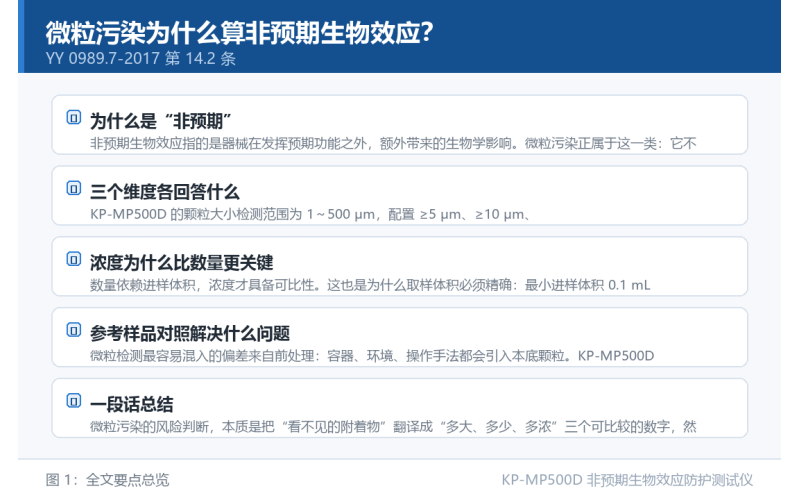800x500 pixels.
Task: Select the heading 浓度为什么比数量更关键
Action: tap(182, 263)
